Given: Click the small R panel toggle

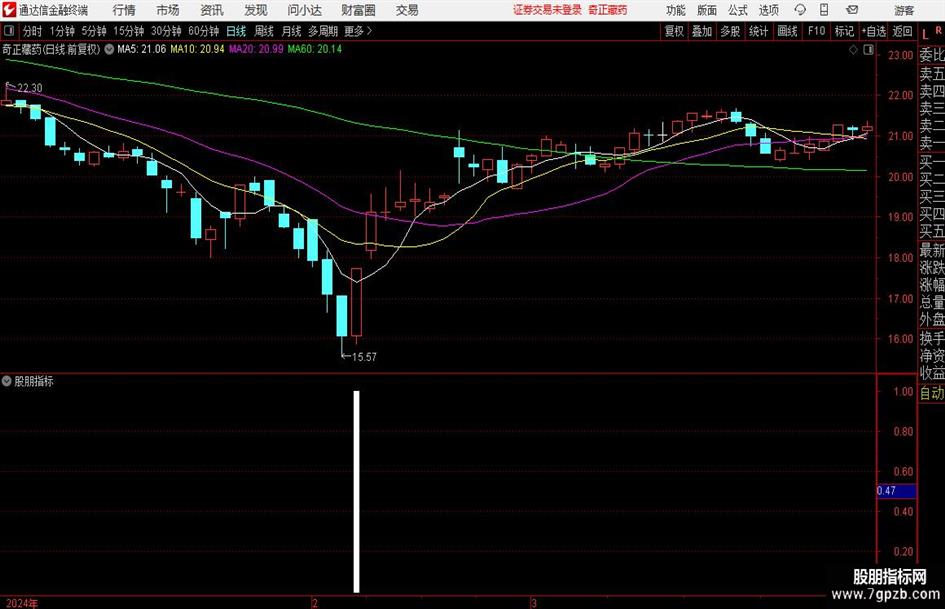Looking at the screenshot, I should (x=940, y=29).
